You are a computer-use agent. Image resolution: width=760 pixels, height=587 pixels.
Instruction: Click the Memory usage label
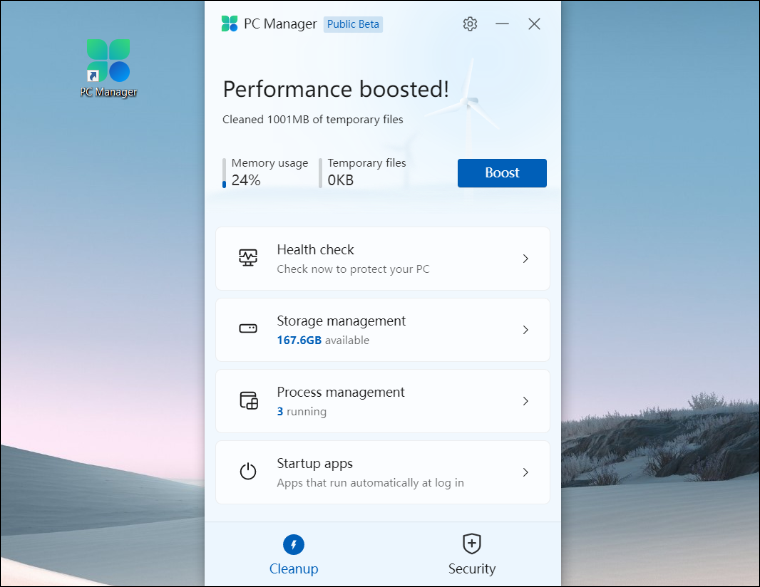pyautogui.click(x=269, y=163)
